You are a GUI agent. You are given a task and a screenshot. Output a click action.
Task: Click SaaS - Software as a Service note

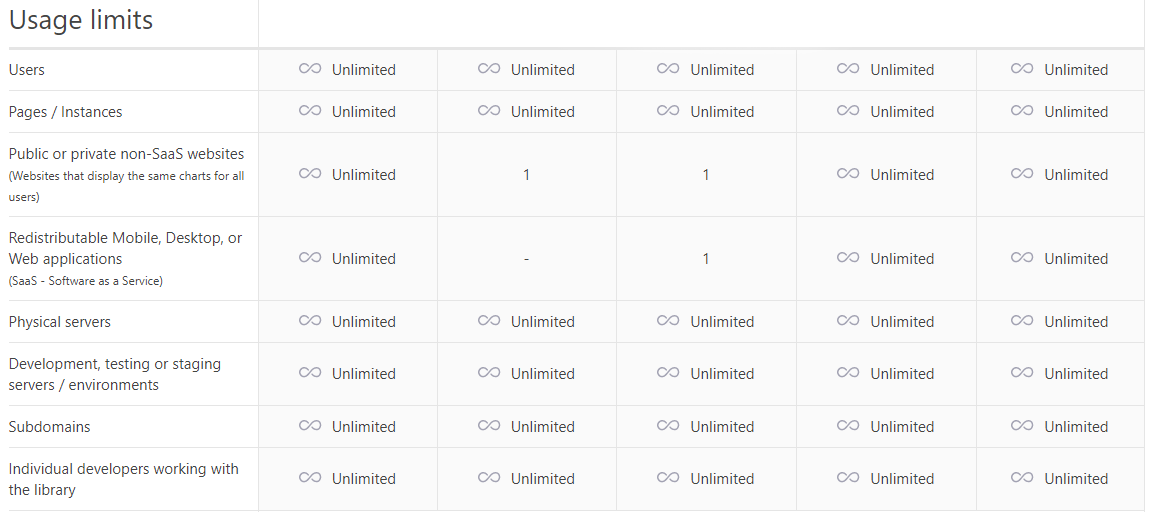coord(86,281)
